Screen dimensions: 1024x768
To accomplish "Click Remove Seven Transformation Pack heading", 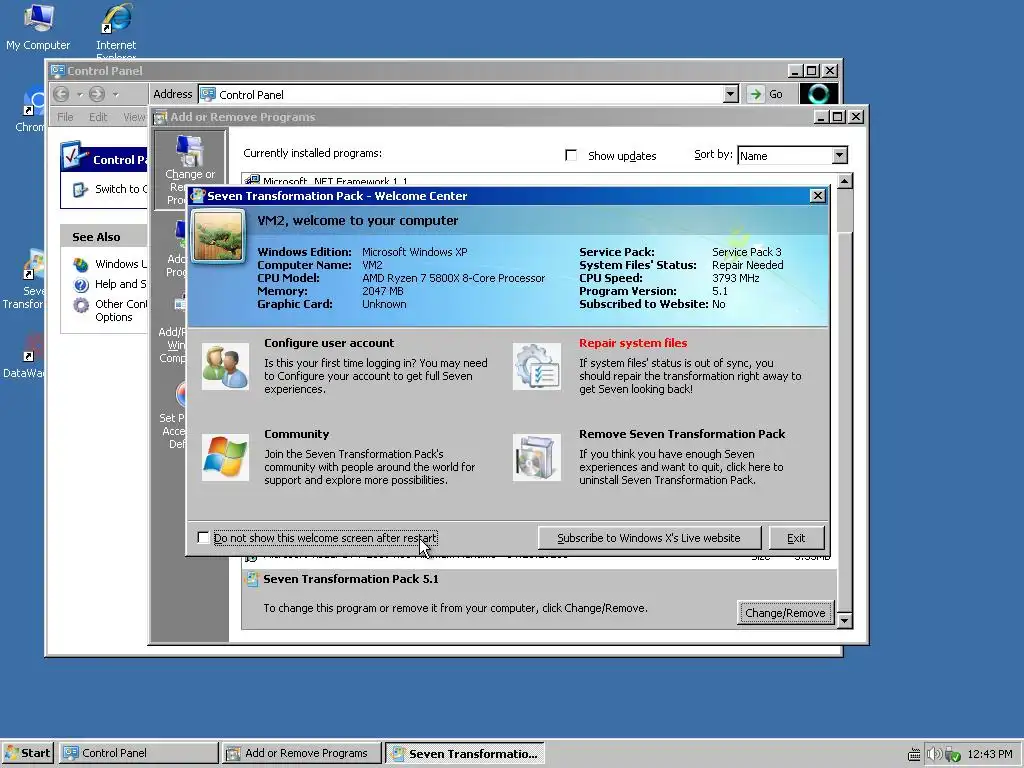I will click(682, 434).
